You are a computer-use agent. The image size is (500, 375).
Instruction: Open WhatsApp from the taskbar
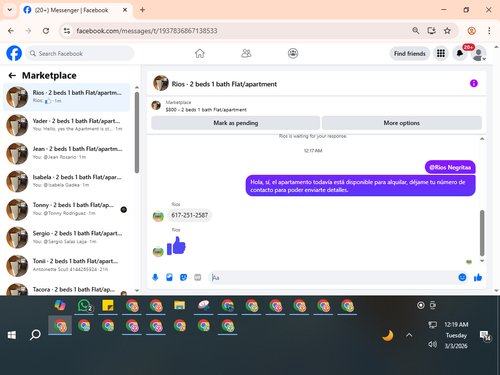(84, 305)
